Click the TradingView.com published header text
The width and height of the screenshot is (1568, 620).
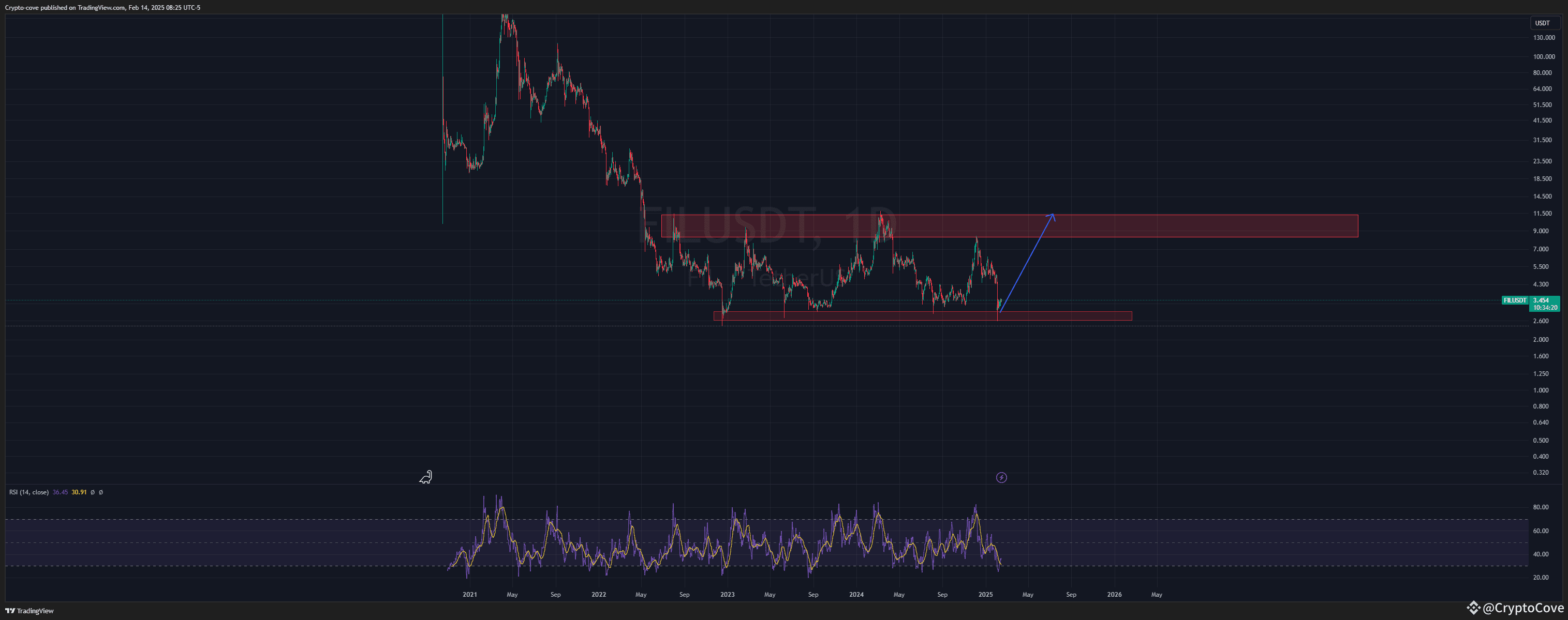[x=101, y=7]
